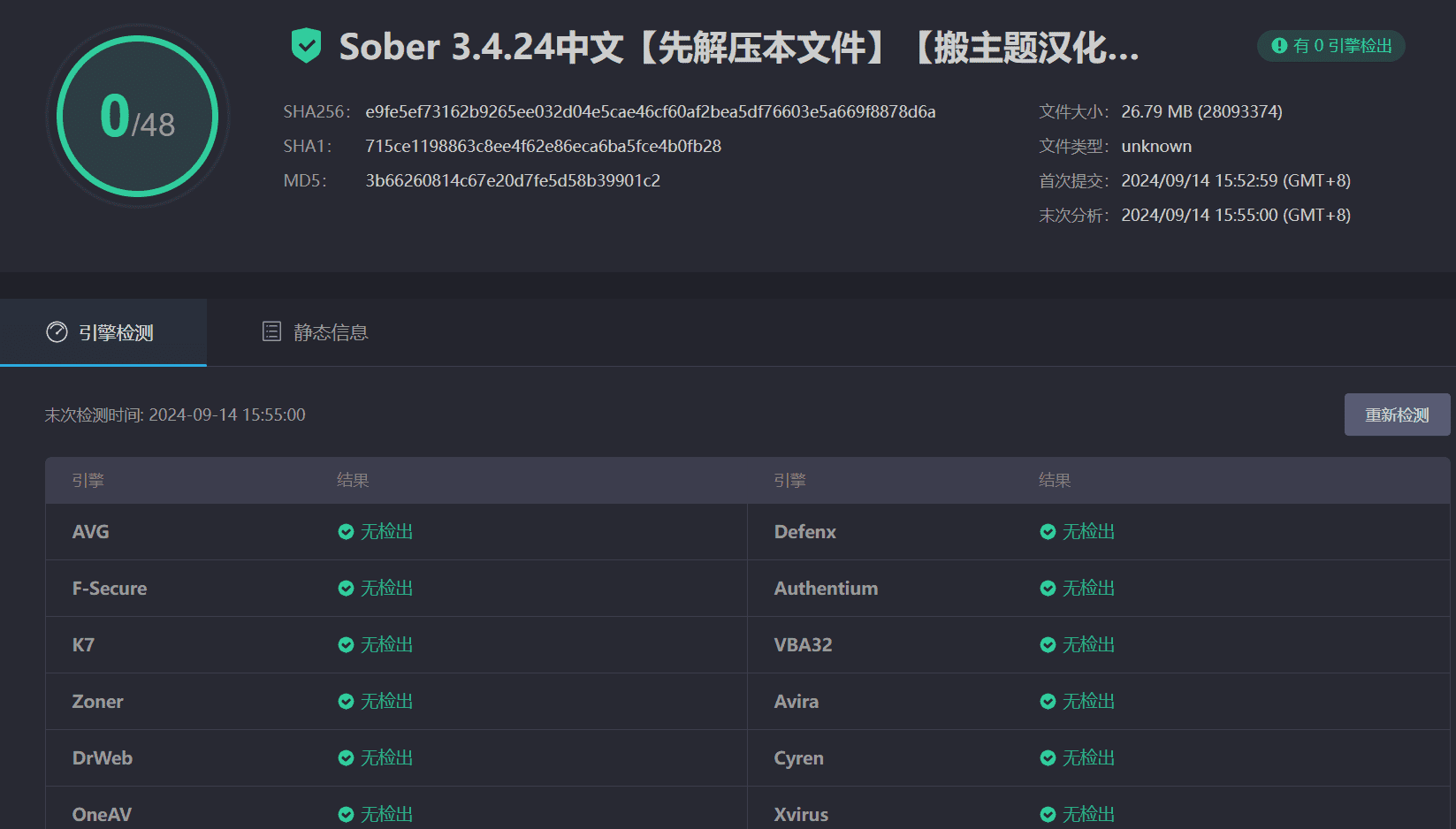Click the exclamation icon in the detection badge
The height and width of the screenshot is (829, 1456).
(x=1279, y=46)
